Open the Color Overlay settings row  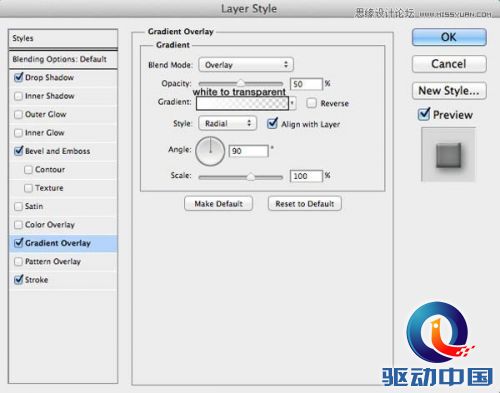tap(63, 225)
